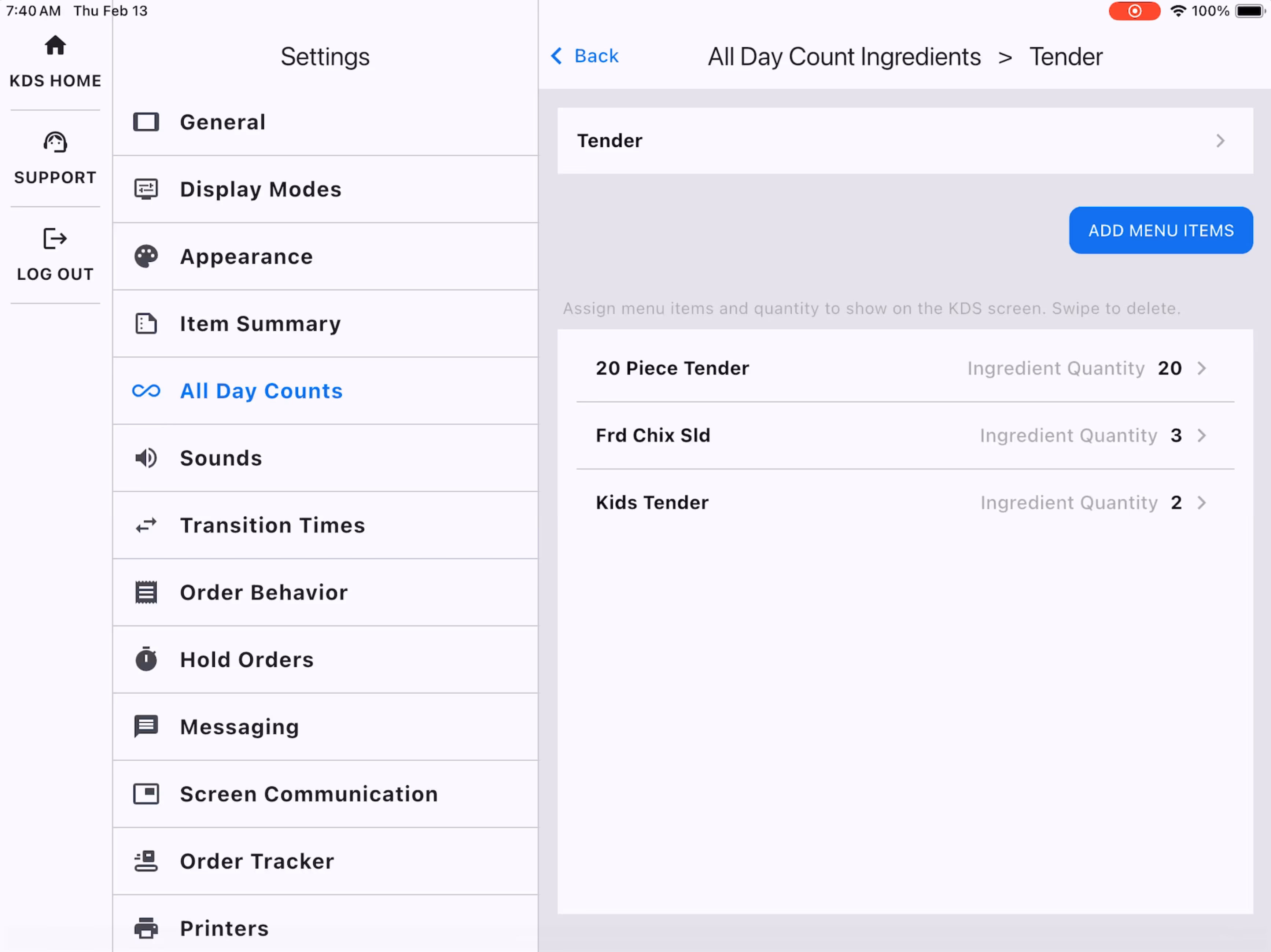This screenshot has height=952, width=1271.
Task: Tap the Wi-Fi status icon
Action: [x=1179, y=11]
